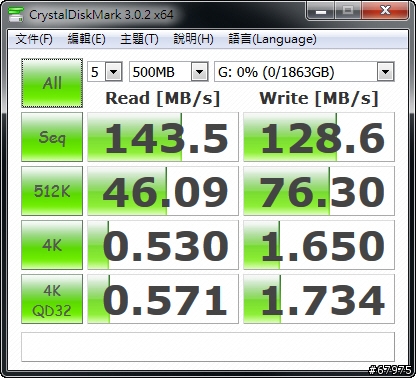The width and height of the screenshot is (416, 378).
Task: Maximize the CrystalDiskMark window
Action: (348, 11)
